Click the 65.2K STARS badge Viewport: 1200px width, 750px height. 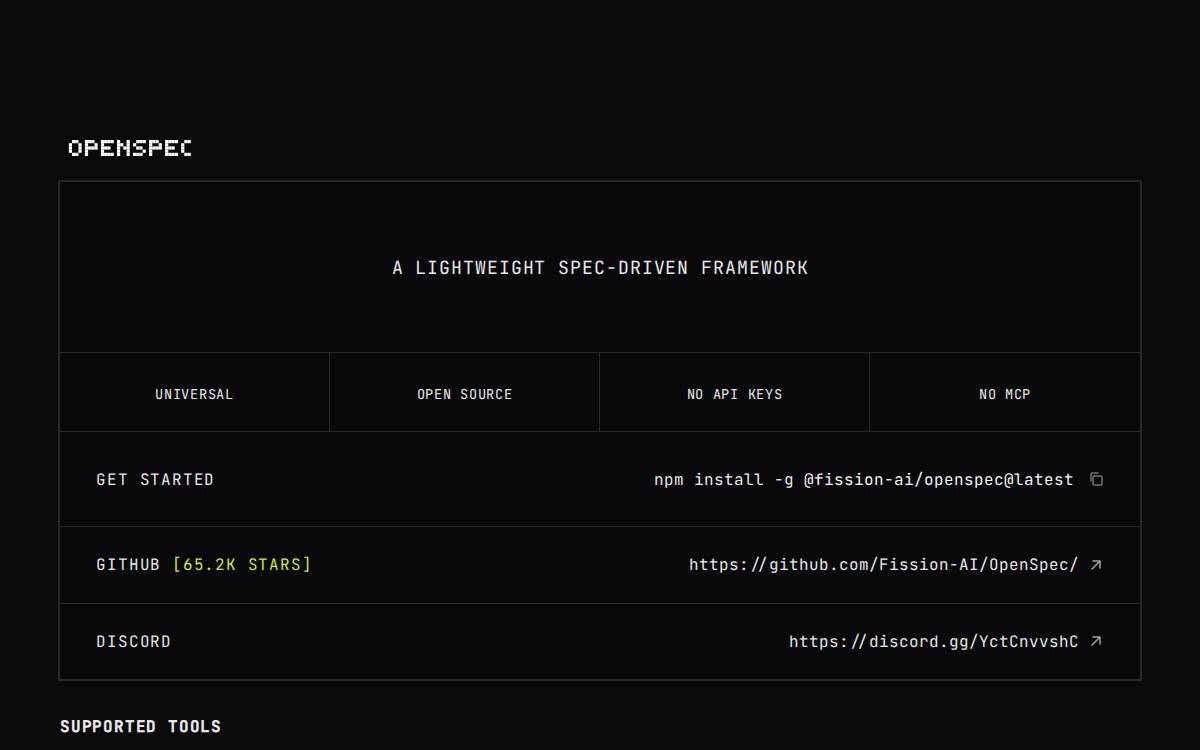pyautogui.click(x=242, y=565)
